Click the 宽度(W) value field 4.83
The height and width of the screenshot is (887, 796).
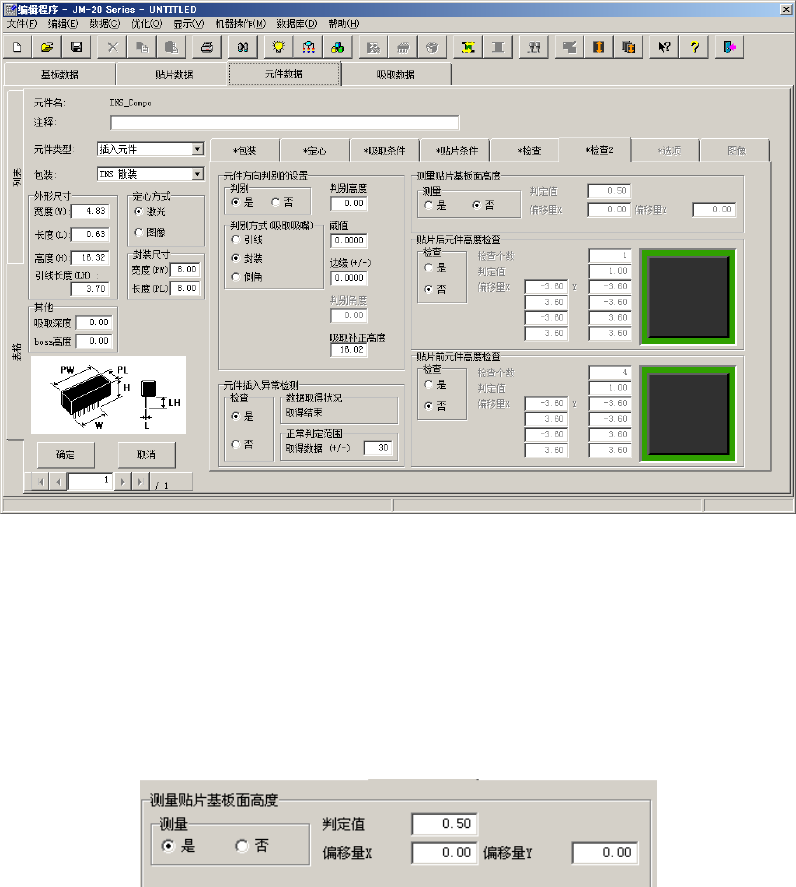click(91, 211)
